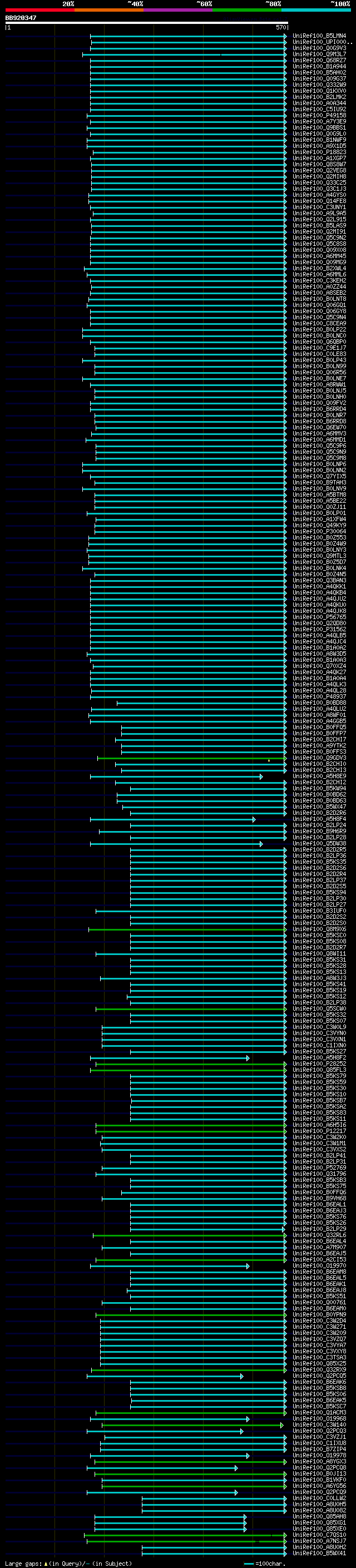The width and height of the screenshot is (356, 1568).
Task: Click the orange ~40% identity legend segment
Action: pos(109,10)
